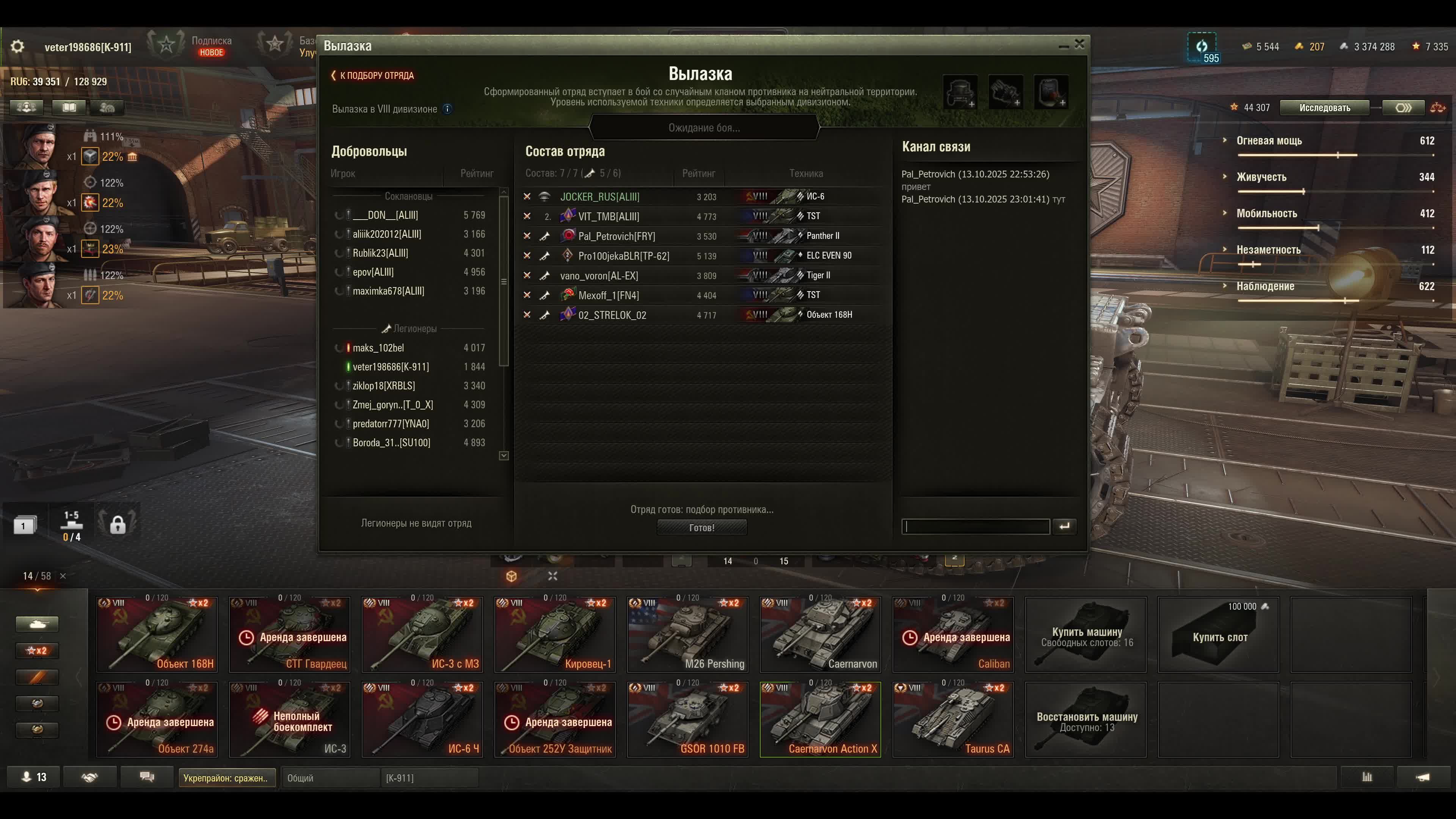
Task: Click the handshake contacts icon
Action: click(90, 777)
